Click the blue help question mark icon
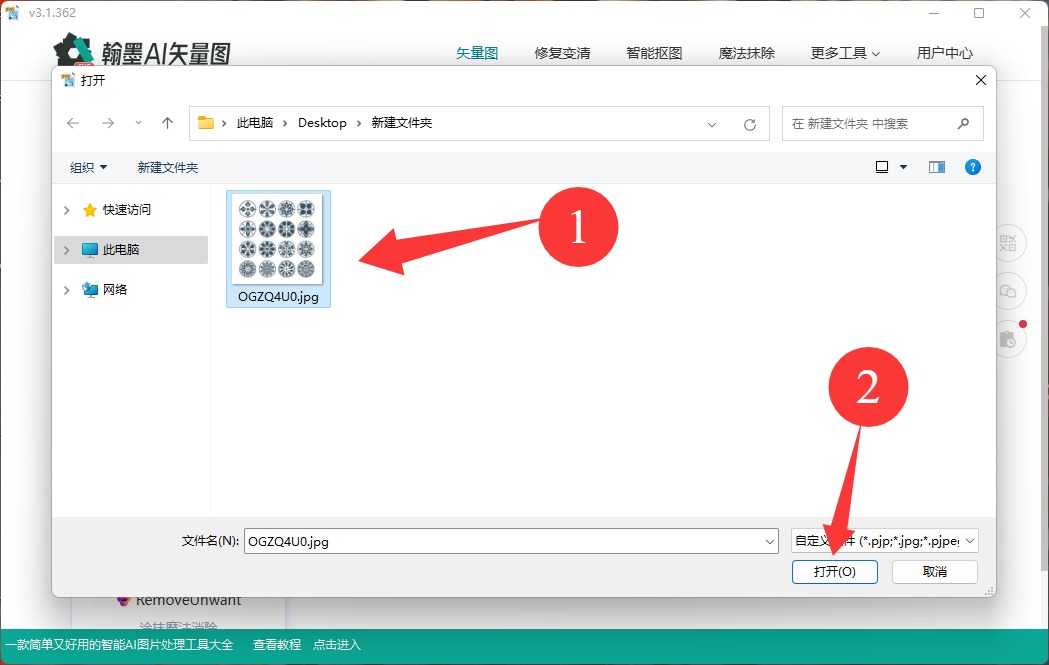 coord(972,166)
